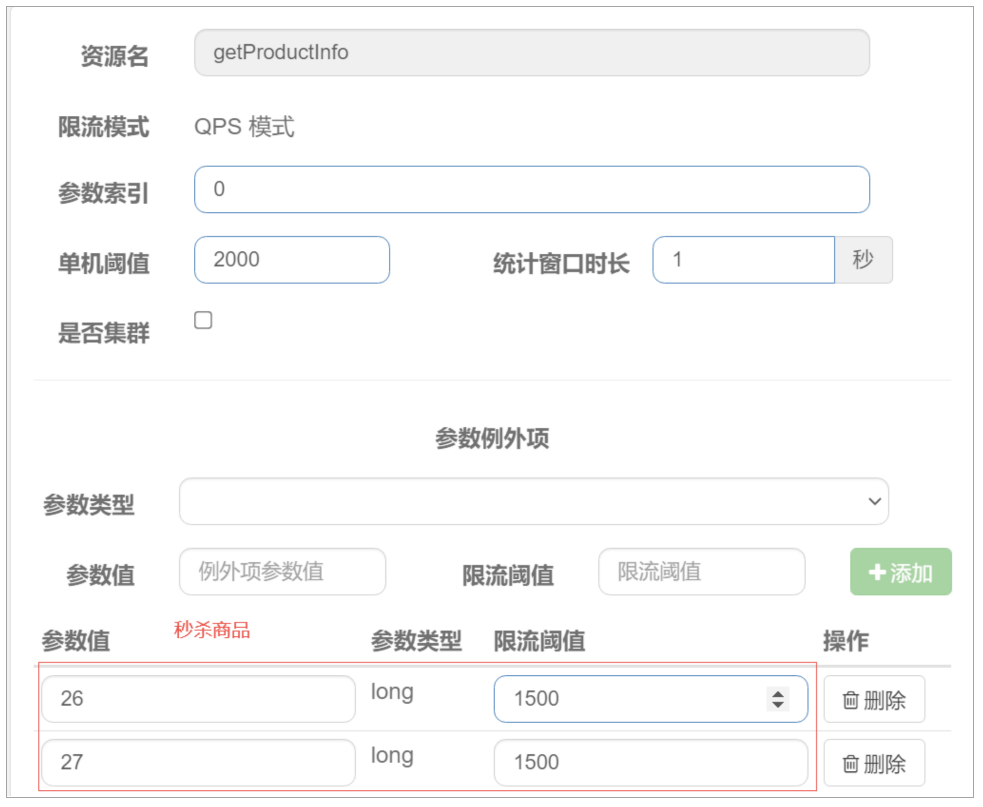Enable the 是否集群 checkbox
The image size is (983, 807).
tap(203, 319)
